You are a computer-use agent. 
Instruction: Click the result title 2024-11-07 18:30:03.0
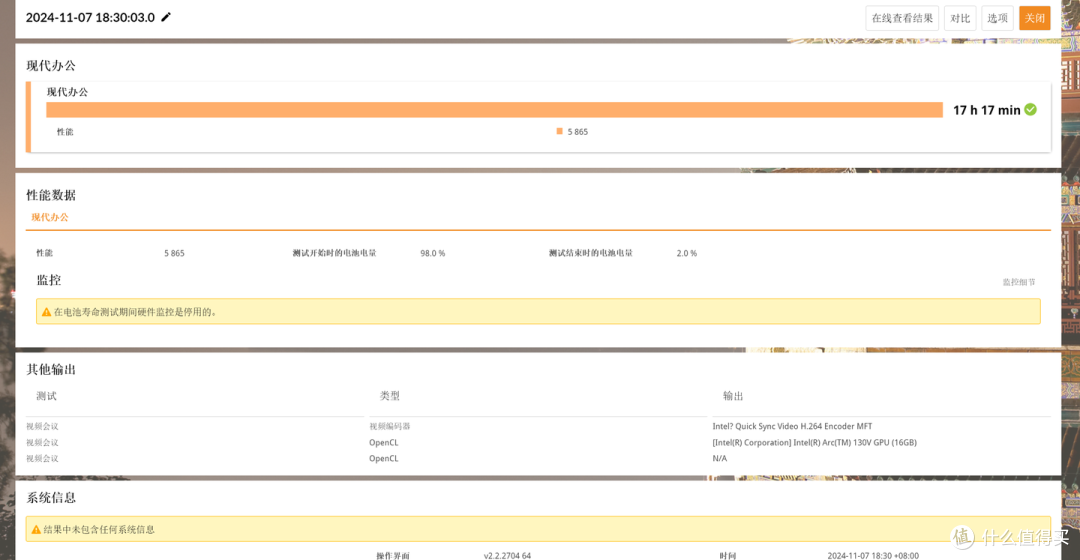pos(90,17)
